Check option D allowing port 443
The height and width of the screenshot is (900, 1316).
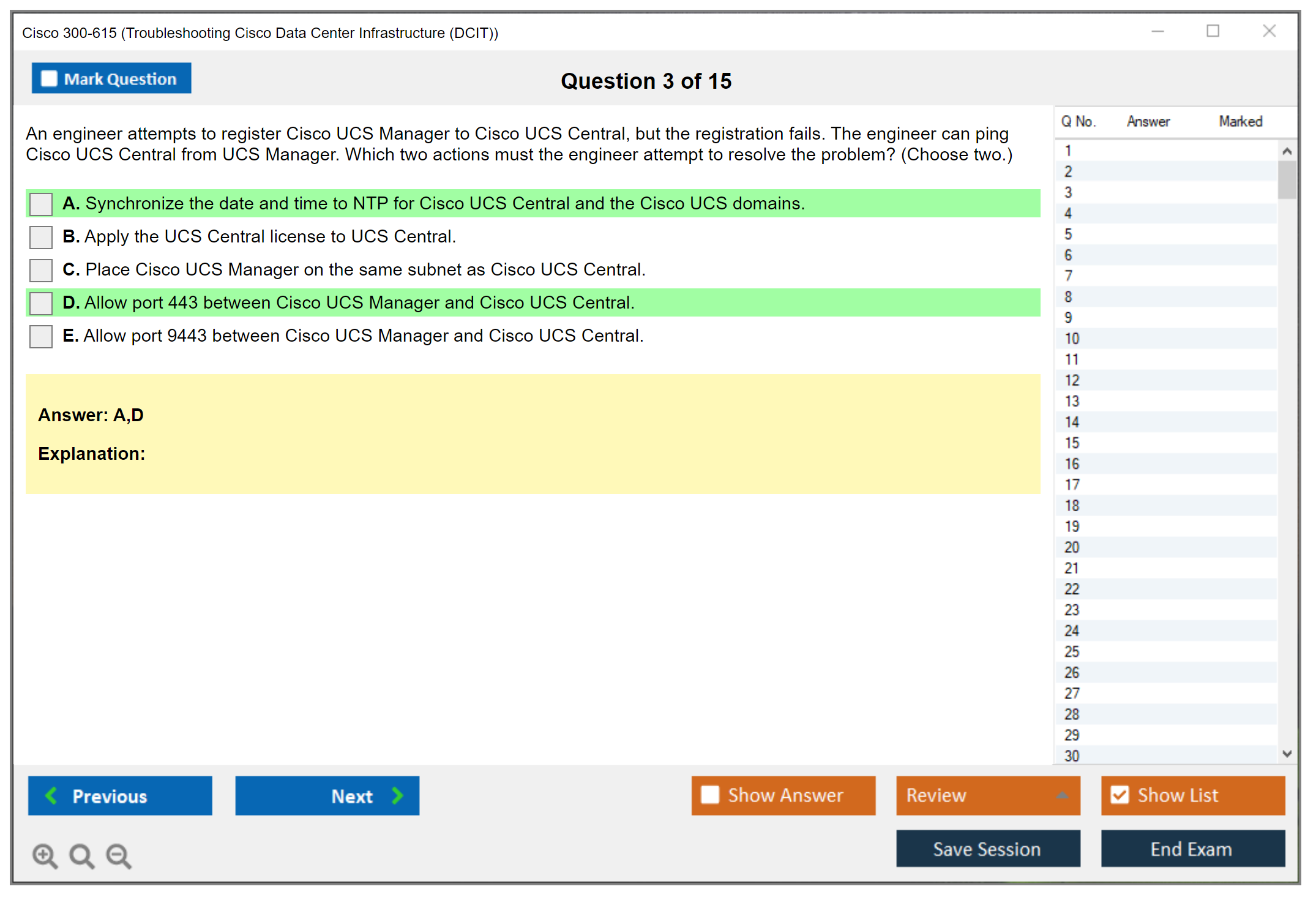(x=41, y=303)
